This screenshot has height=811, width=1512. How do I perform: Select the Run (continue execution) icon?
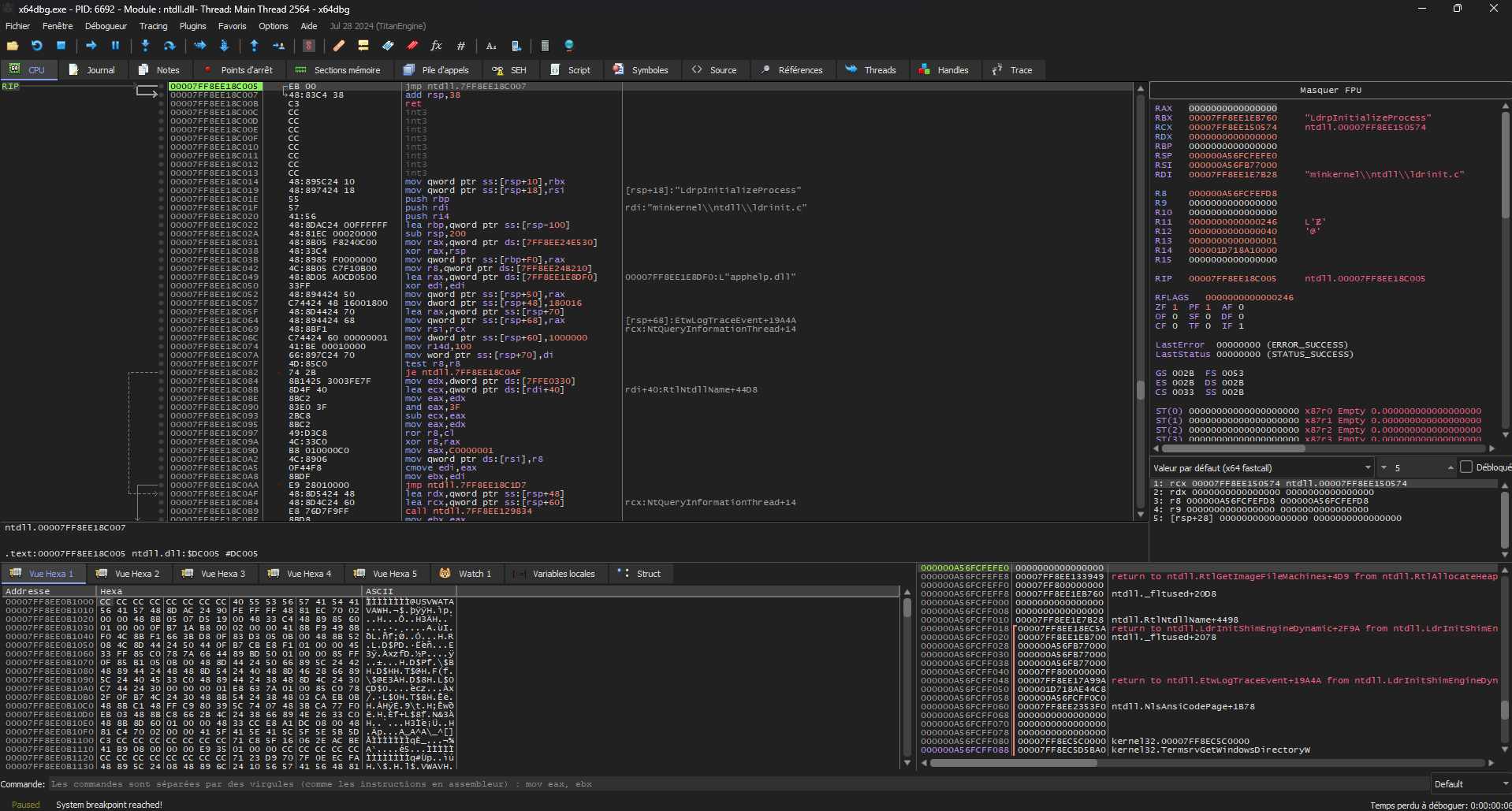coord(91,46)
